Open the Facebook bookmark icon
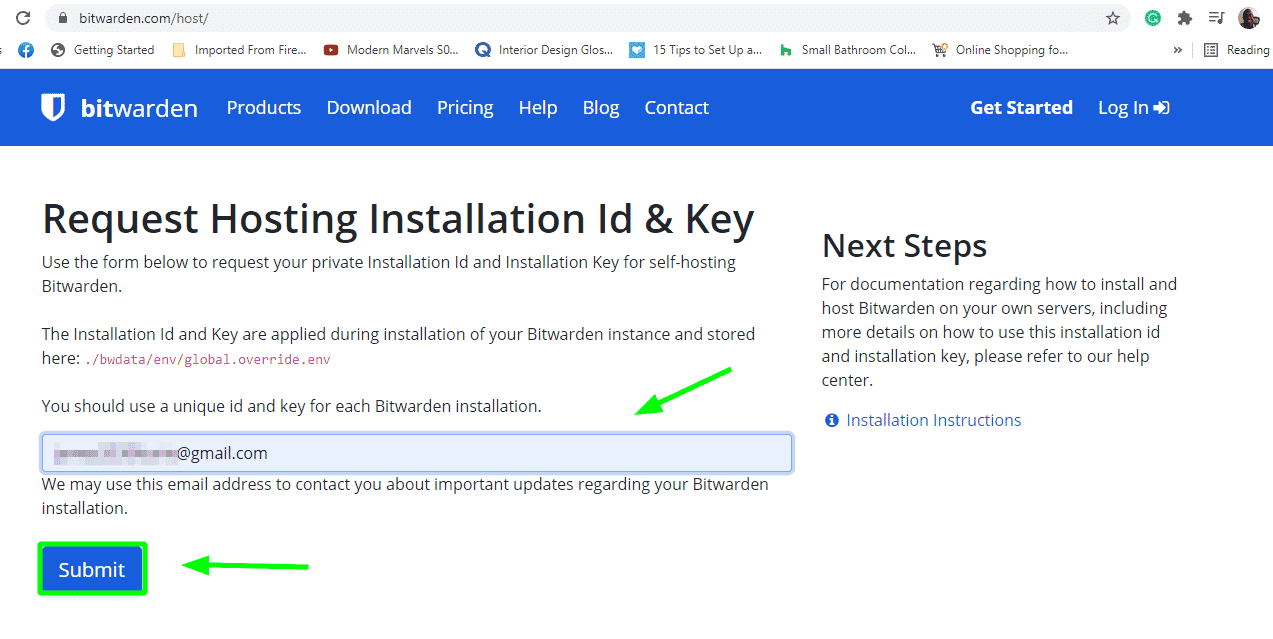Viewport: 1273px width, 639px height. [26, 50]
